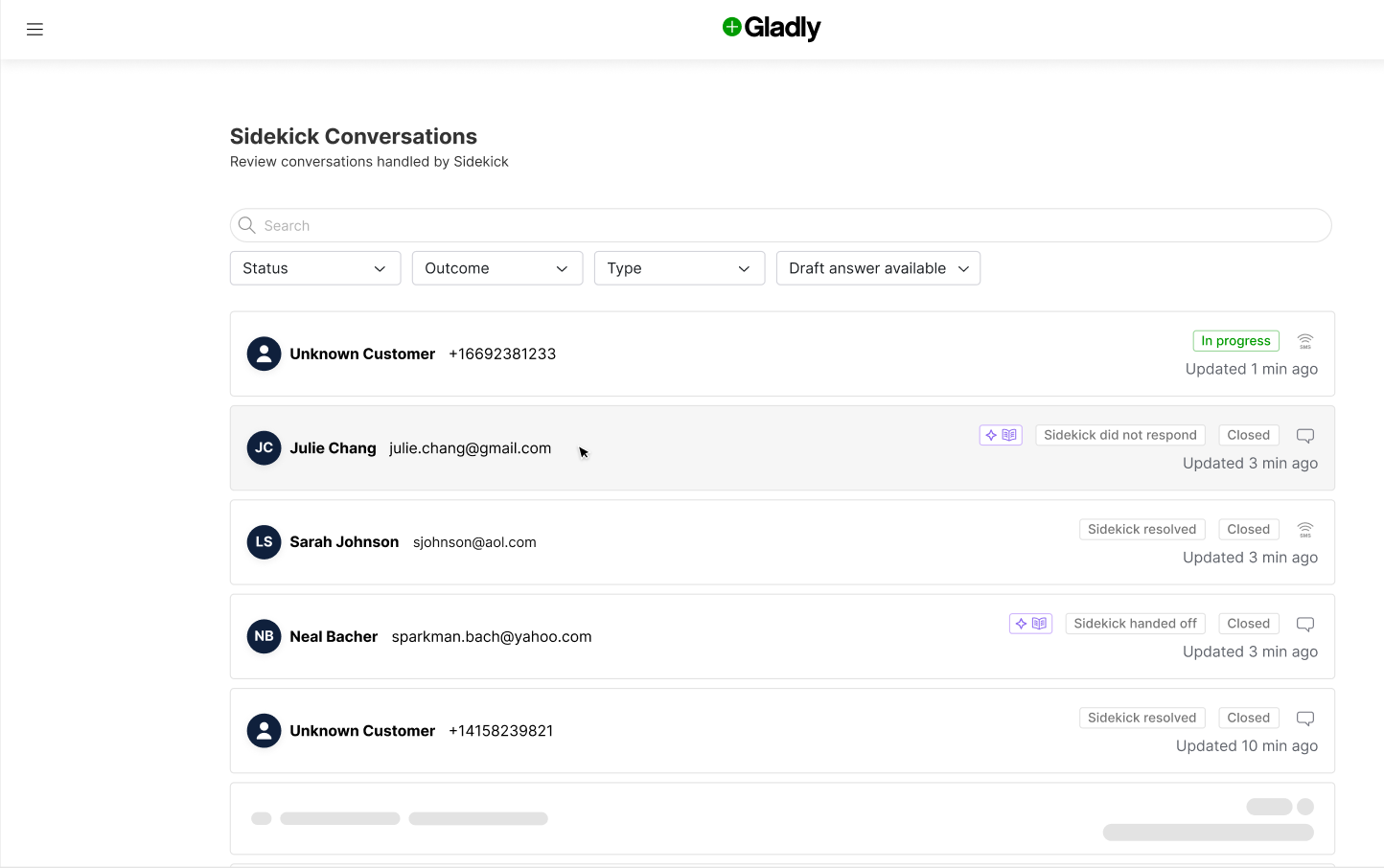Click the Updated 10 min ago timestamp
1384x868 pixels.
click(x=1247, y=745)
